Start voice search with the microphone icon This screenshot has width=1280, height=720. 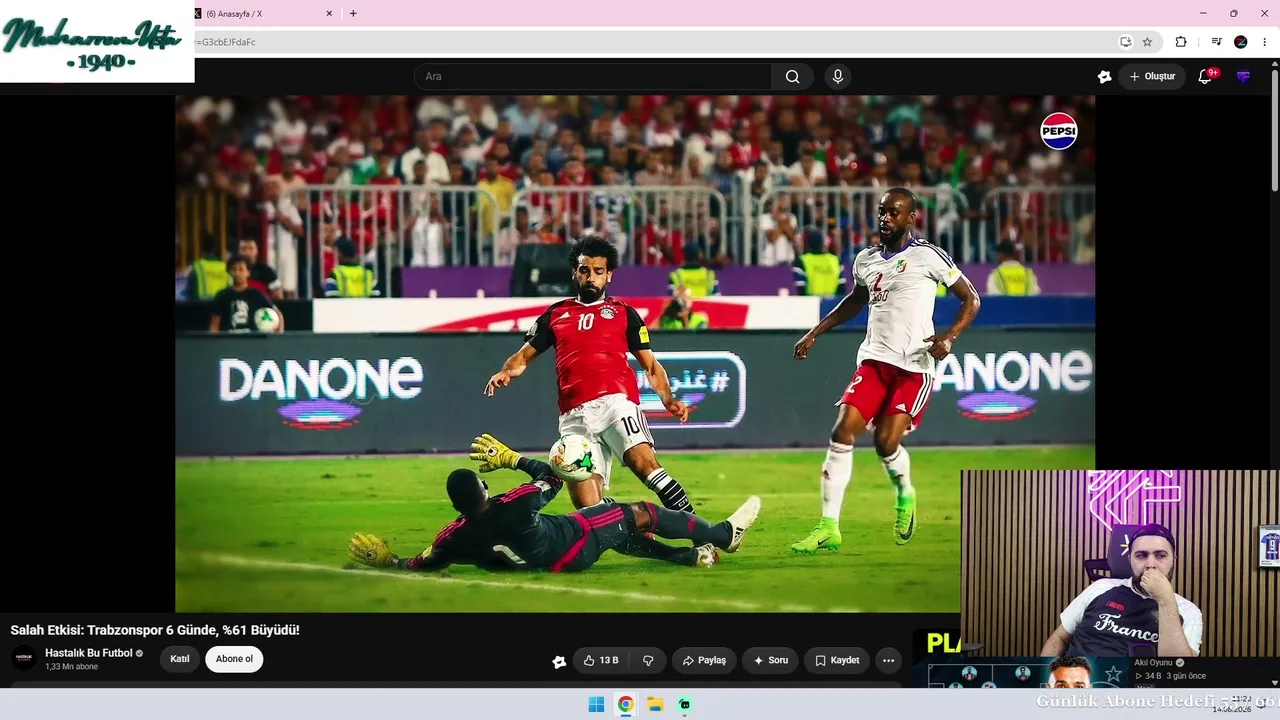[x=838, y=77]
